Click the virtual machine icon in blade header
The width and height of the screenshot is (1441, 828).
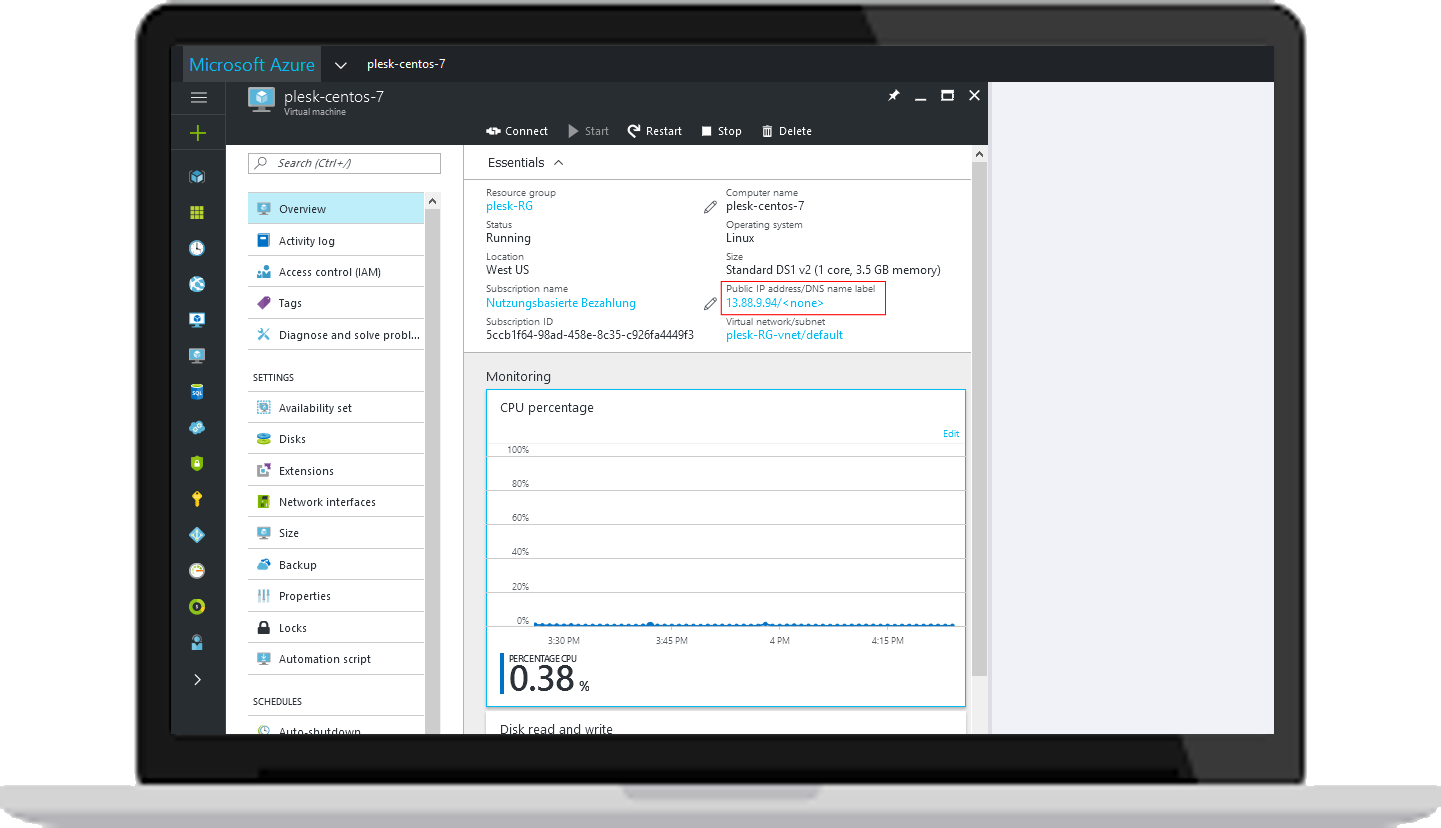(261, 99)
